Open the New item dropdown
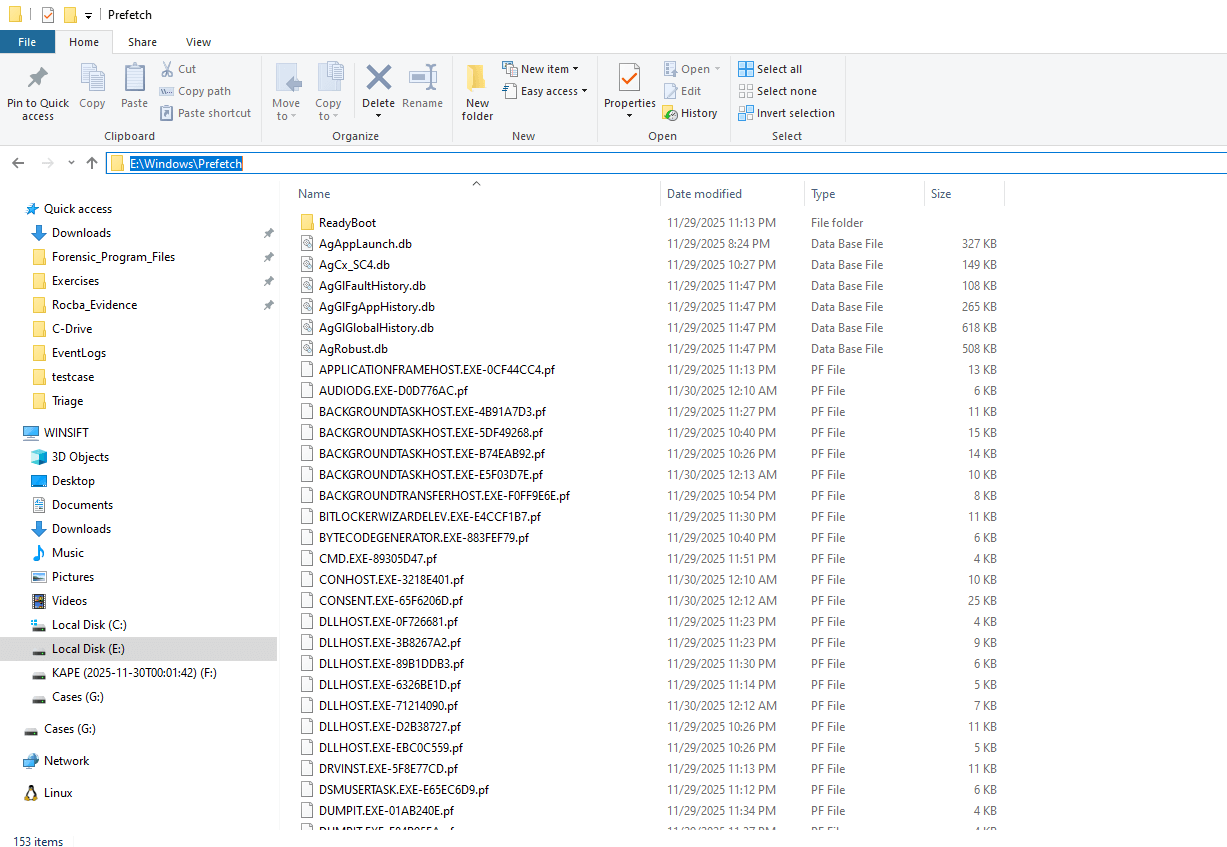Viewport: 1227px width, 847px height. [541, 68]
